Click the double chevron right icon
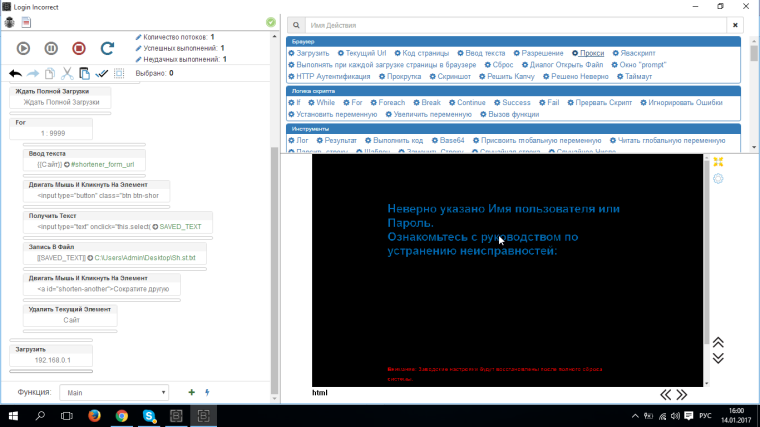The height and width of the screenshot is (427, 760). [681, 395]
